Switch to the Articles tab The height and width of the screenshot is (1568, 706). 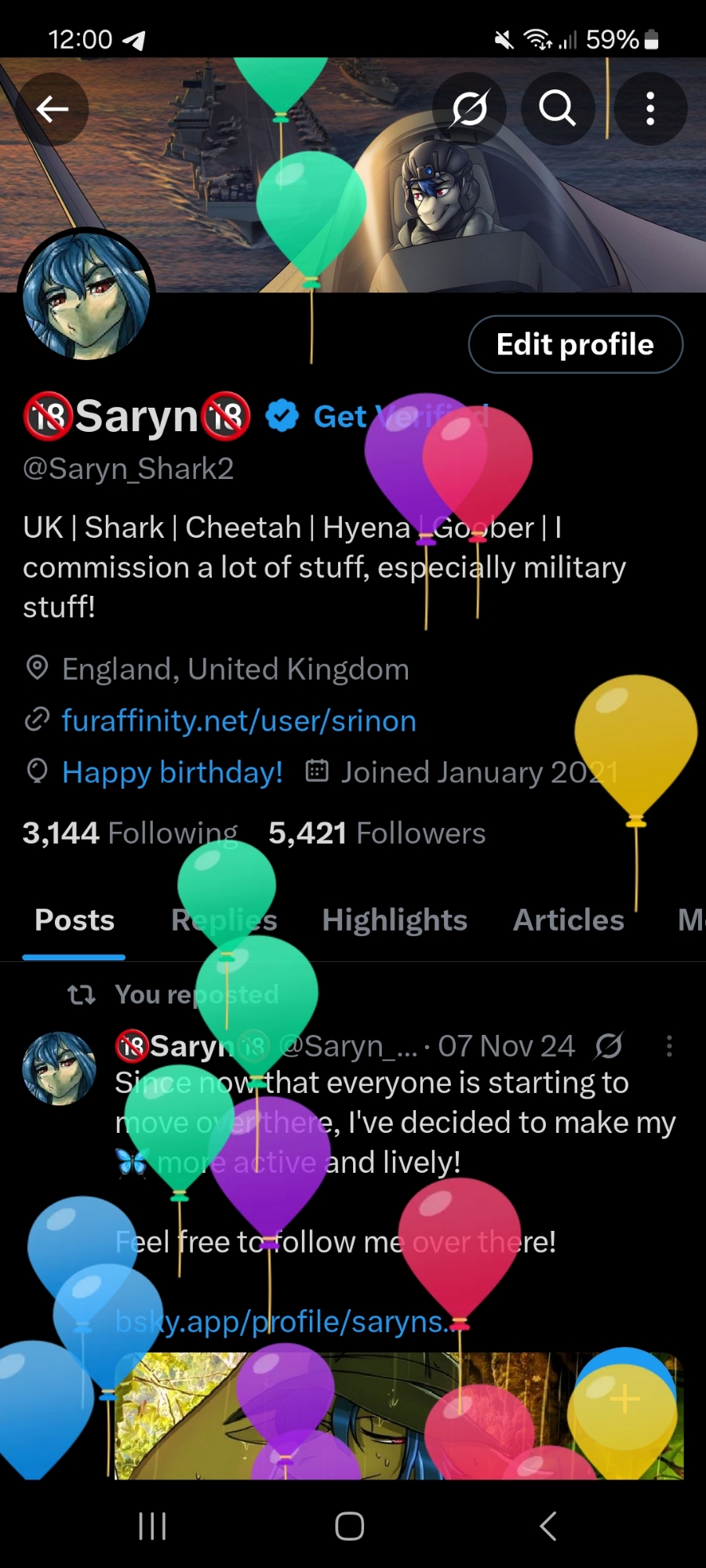[x=569, y=920]
